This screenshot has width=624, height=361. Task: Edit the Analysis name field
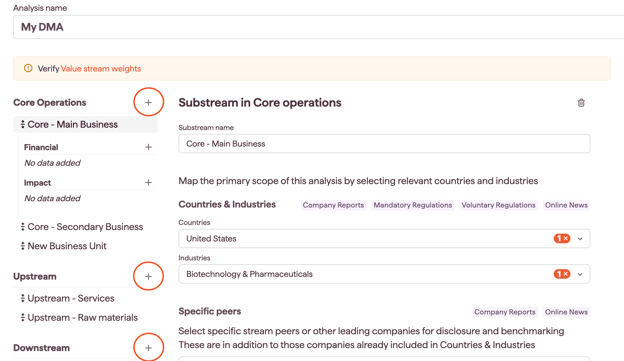[x=318, y=27]
